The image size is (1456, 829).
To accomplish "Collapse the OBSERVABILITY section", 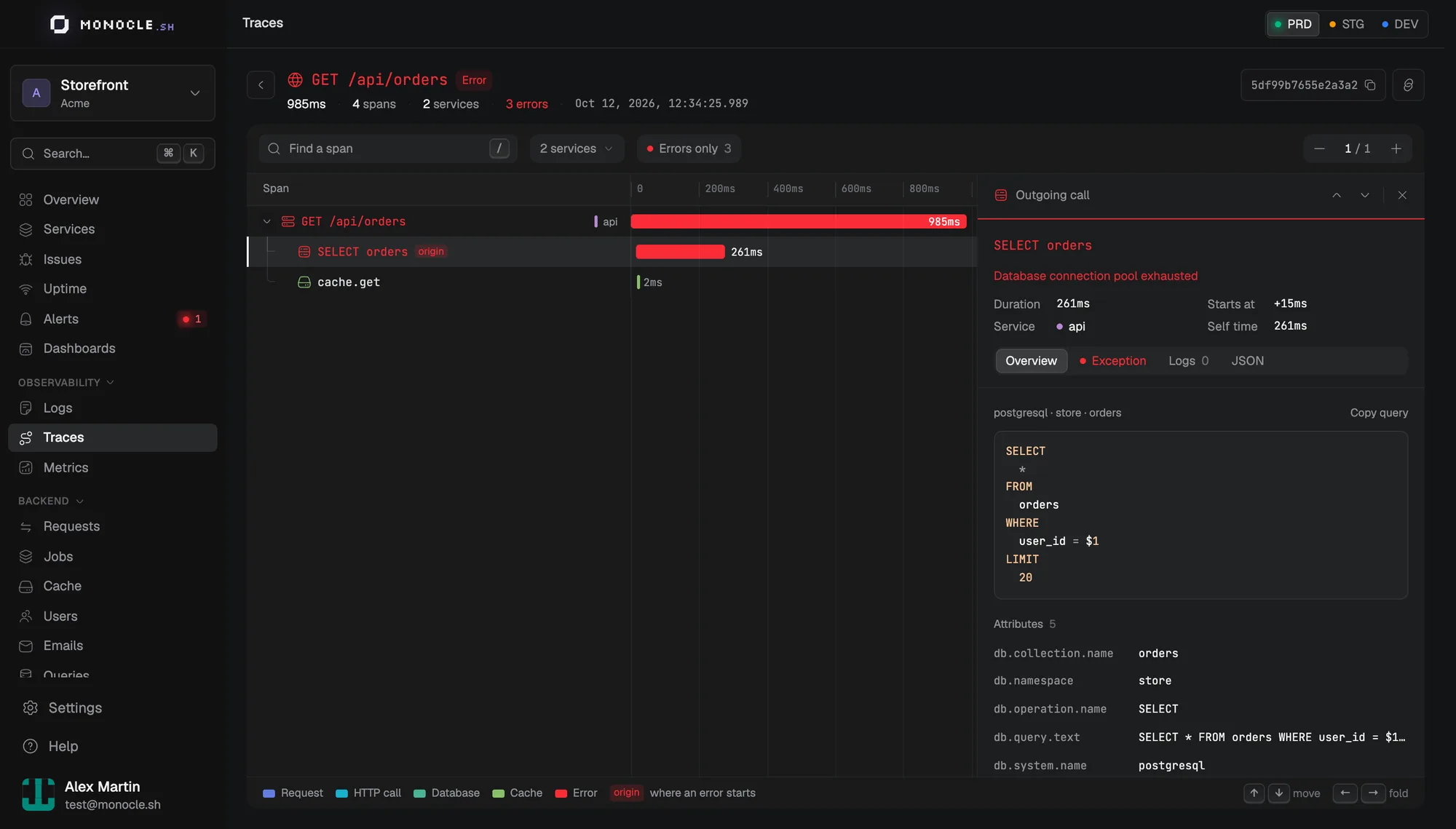I will 66,382.
